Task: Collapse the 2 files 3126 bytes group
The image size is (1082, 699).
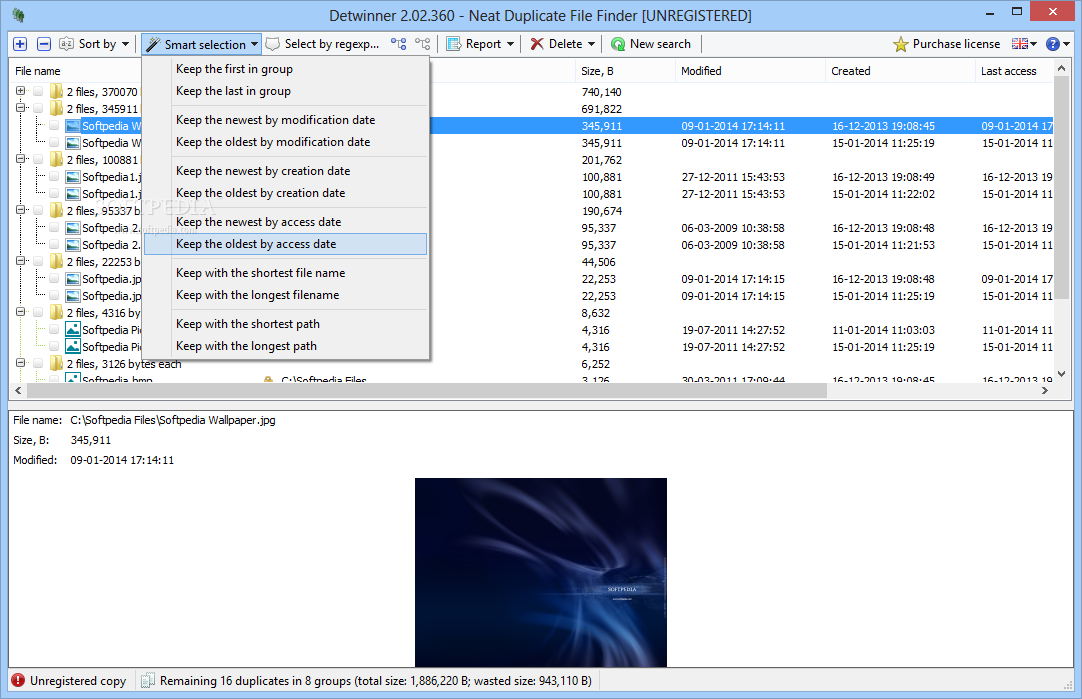Action: 21,363
